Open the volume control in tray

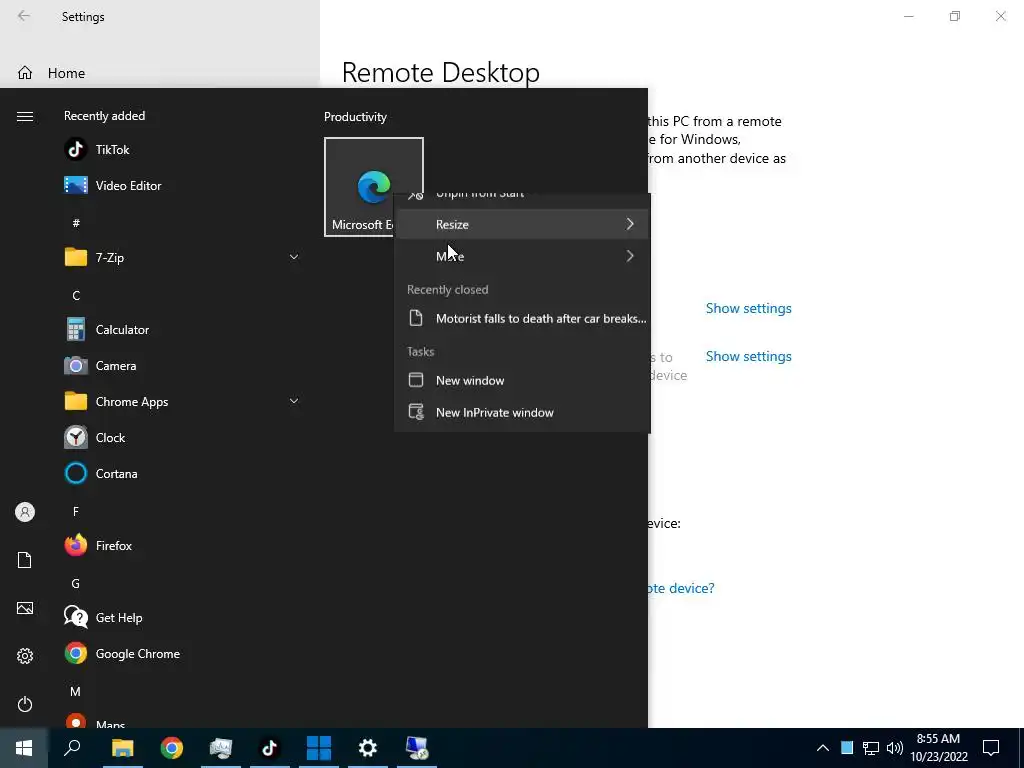[x=895, y=748]
